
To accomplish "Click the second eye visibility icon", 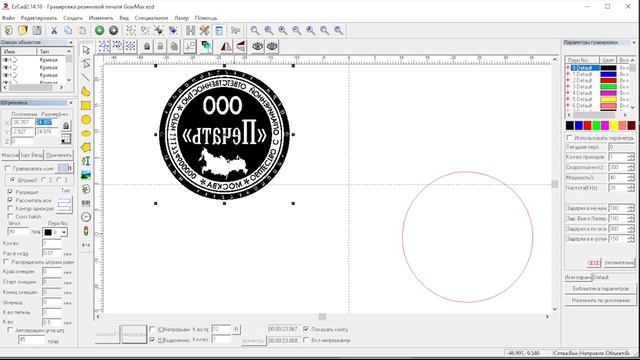I will [272, 47].
